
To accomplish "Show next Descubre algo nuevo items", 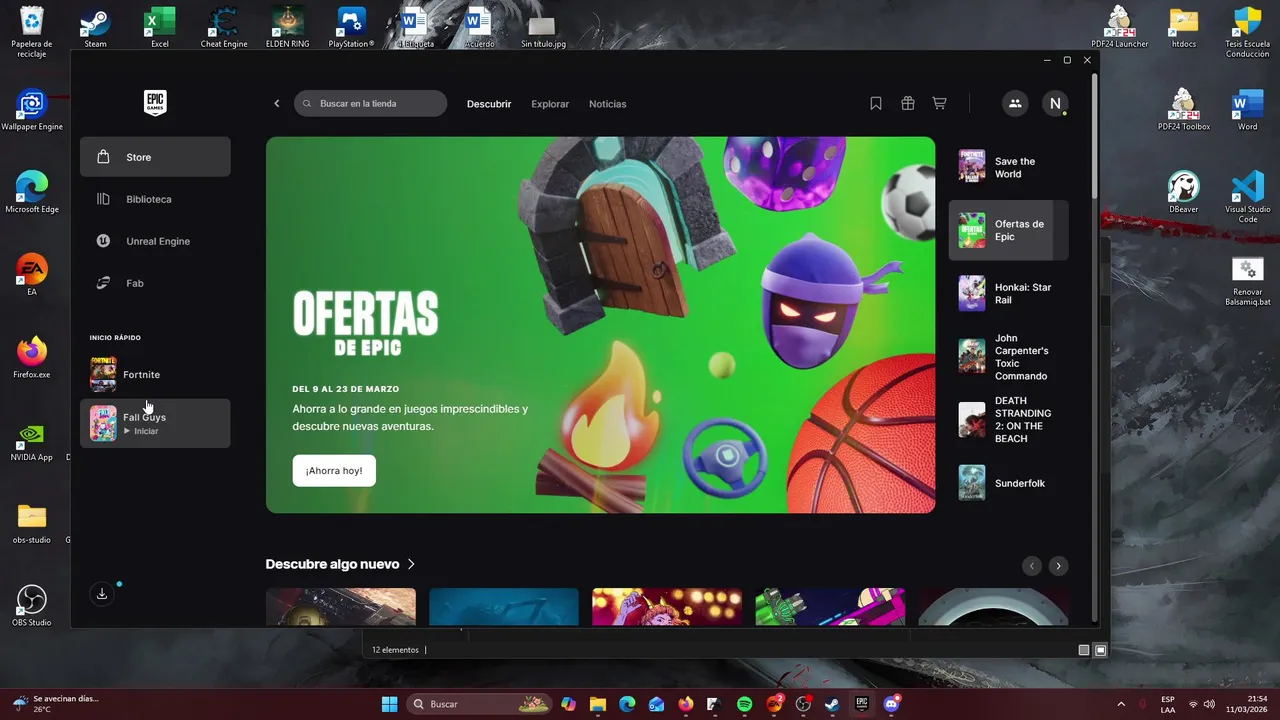I will 1058,566.
